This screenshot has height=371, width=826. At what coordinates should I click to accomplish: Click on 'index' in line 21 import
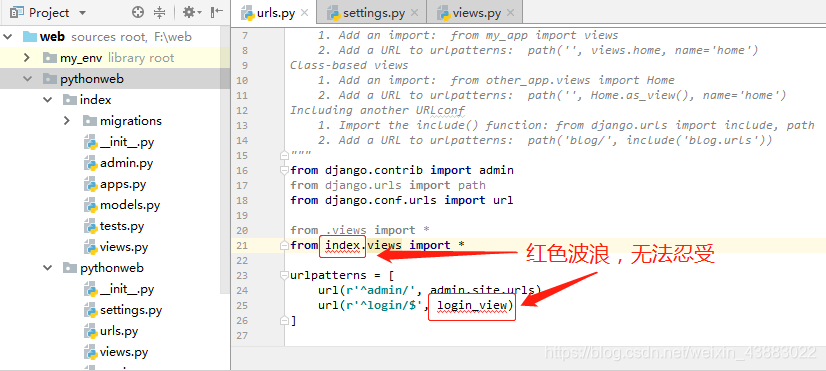[342, 245]
